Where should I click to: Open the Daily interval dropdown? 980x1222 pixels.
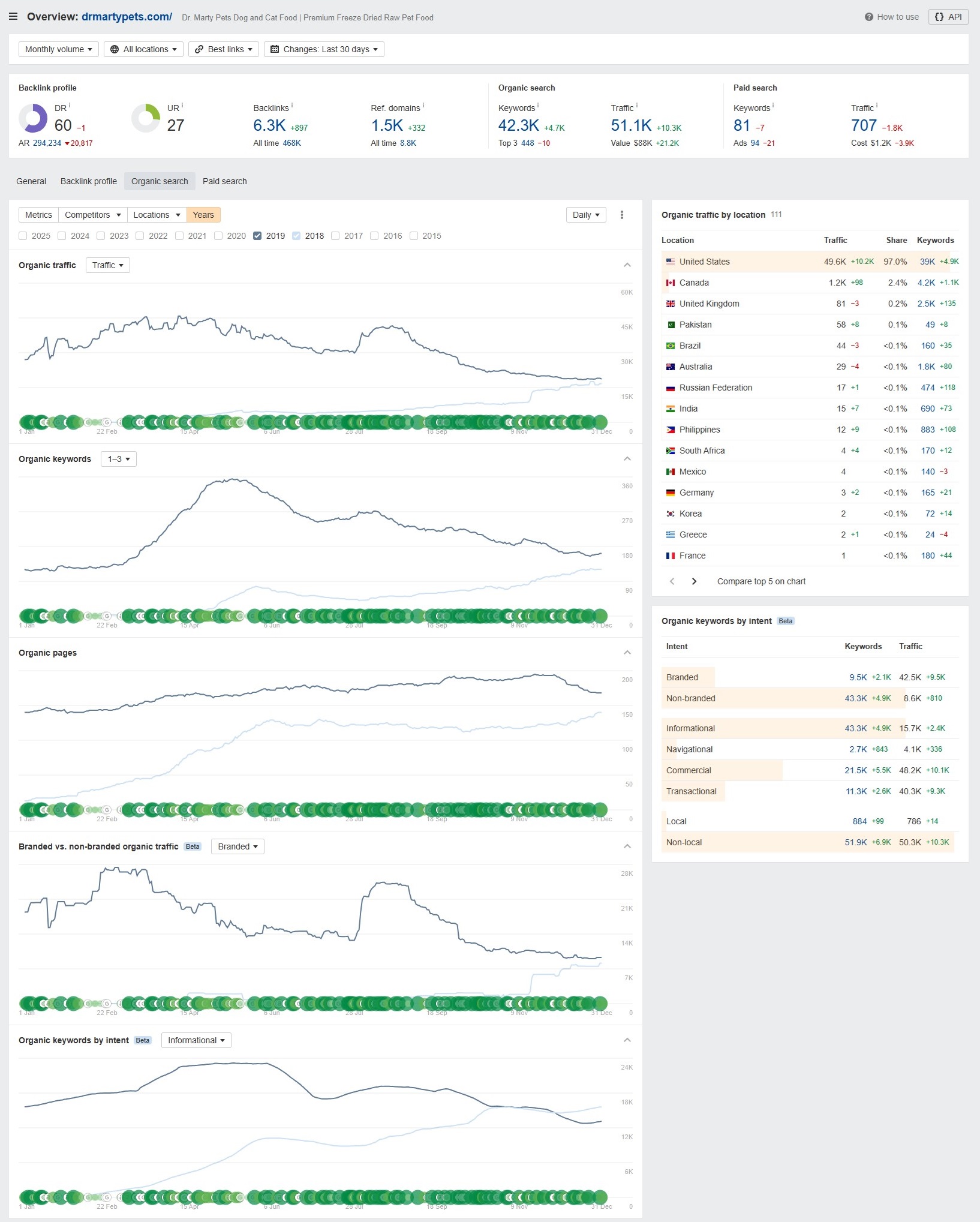tap(585, 215)
